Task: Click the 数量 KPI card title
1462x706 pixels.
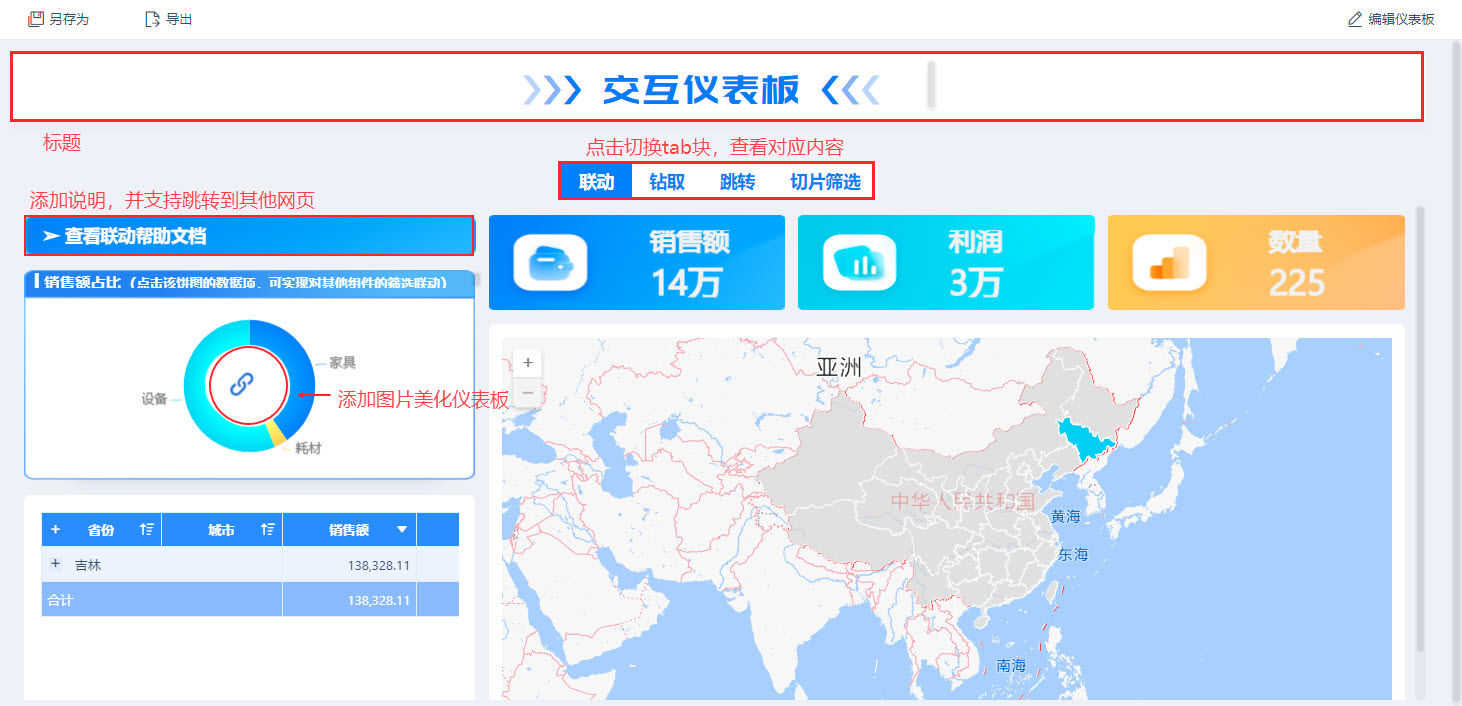Action: [x=1296, y=241]
